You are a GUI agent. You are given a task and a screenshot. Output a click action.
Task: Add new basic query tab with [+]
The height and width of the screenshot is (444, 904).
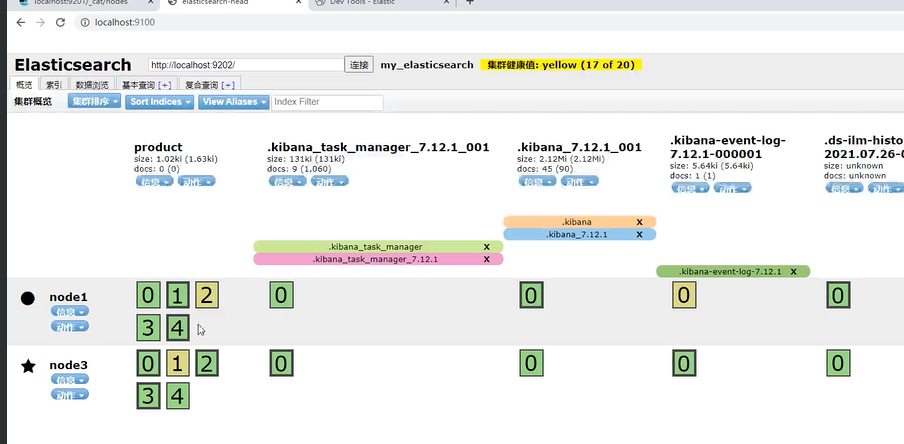165,85
